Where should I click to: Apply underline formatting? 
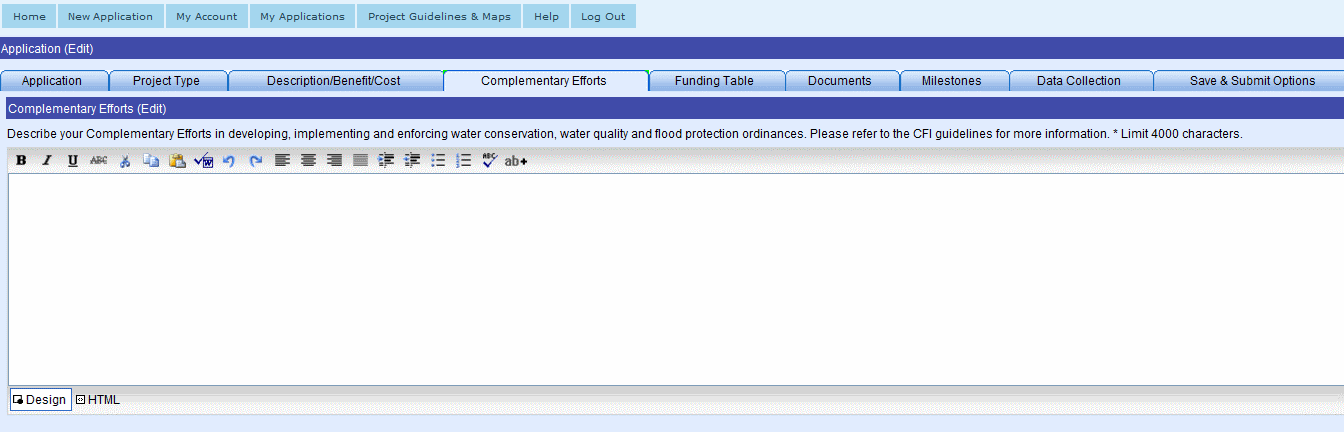(72, 161)
